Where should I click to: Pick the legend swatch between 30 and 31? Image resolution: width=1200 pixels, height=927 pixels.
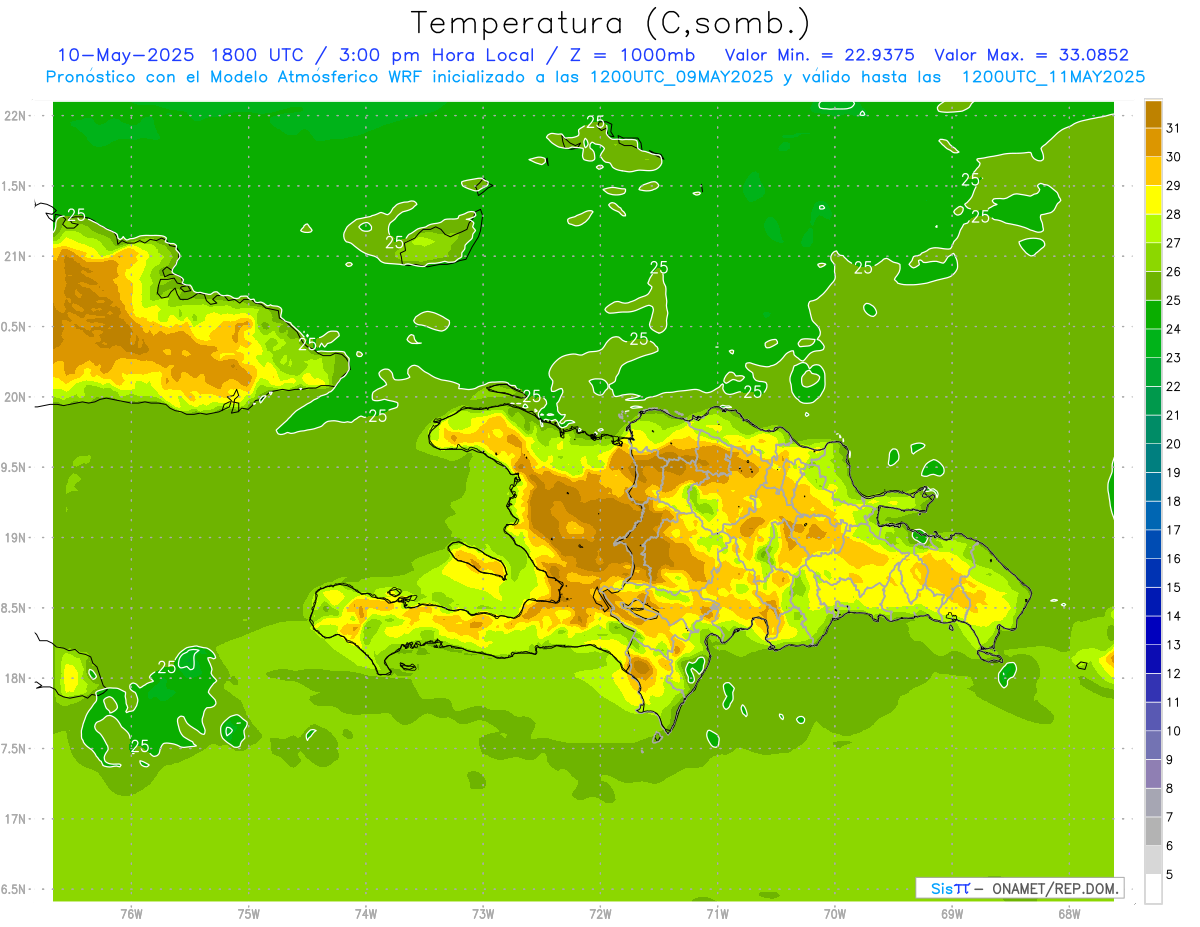pyautogui.click(x=1153, y=142)
